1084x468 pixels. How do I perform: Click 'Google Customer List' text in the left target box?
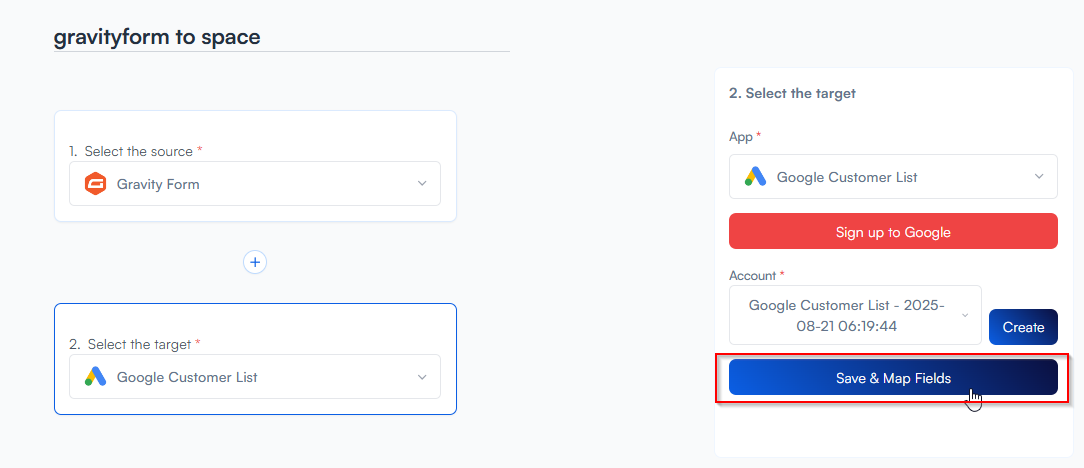pyautogui.click(x=187, y=377)
